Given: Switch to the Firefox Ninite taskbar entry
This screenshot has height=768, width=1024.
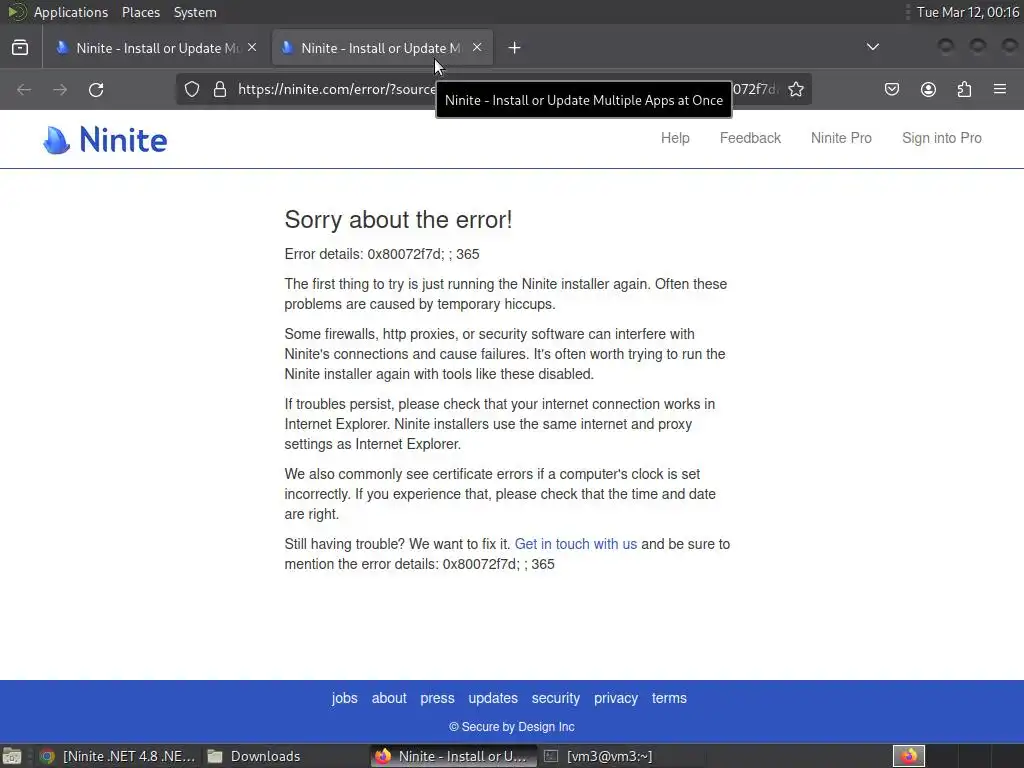Looking at the screenshot, I should coord(453,756).
